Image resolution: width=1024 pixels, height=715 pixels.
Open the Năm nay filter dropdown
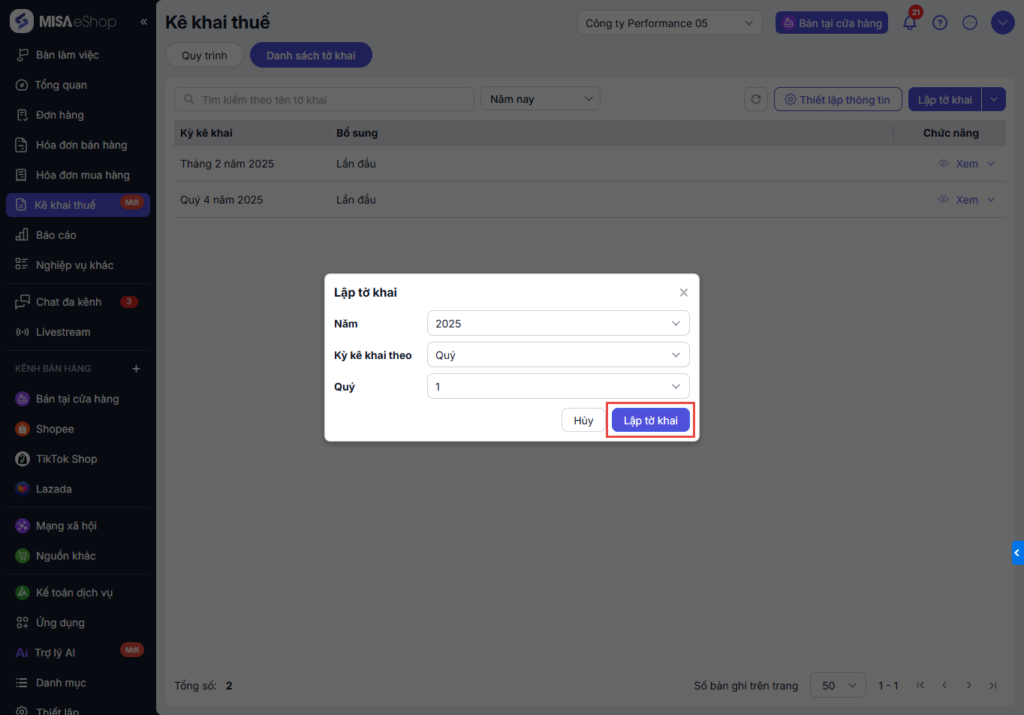(x=540, y=100)
